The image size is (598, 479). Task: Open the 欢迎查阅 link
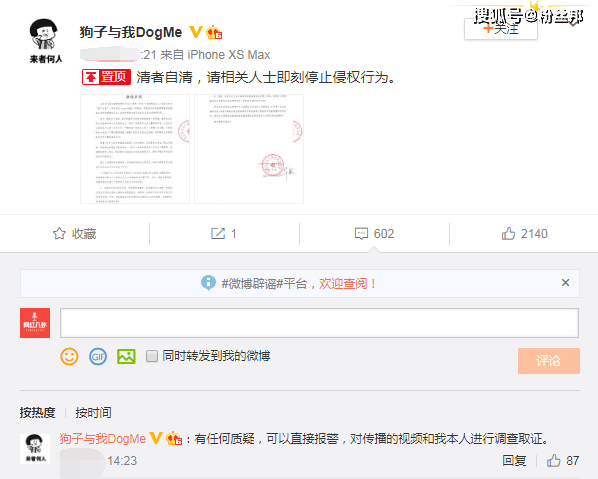tap(347, 283)
